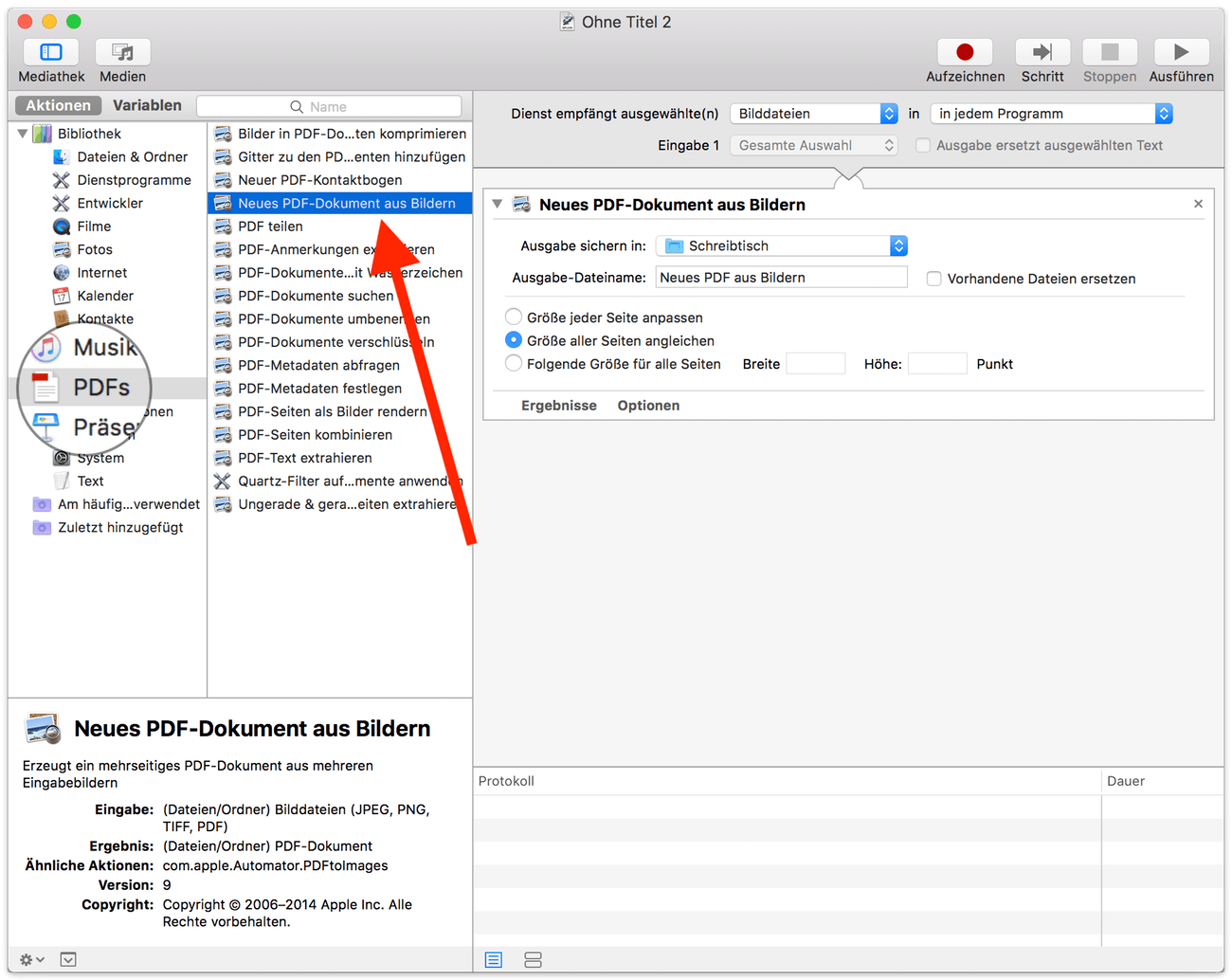This screenshot has width=1232, height=980.
Task: Select PDF-Seiten als Bilder rendern
Action: pos(340,411)
